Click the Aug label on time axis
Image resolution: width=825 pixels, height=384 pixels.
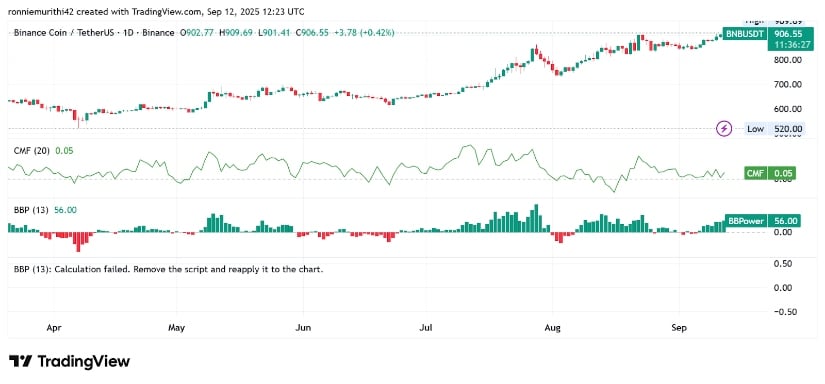click(x=552, y=328)
